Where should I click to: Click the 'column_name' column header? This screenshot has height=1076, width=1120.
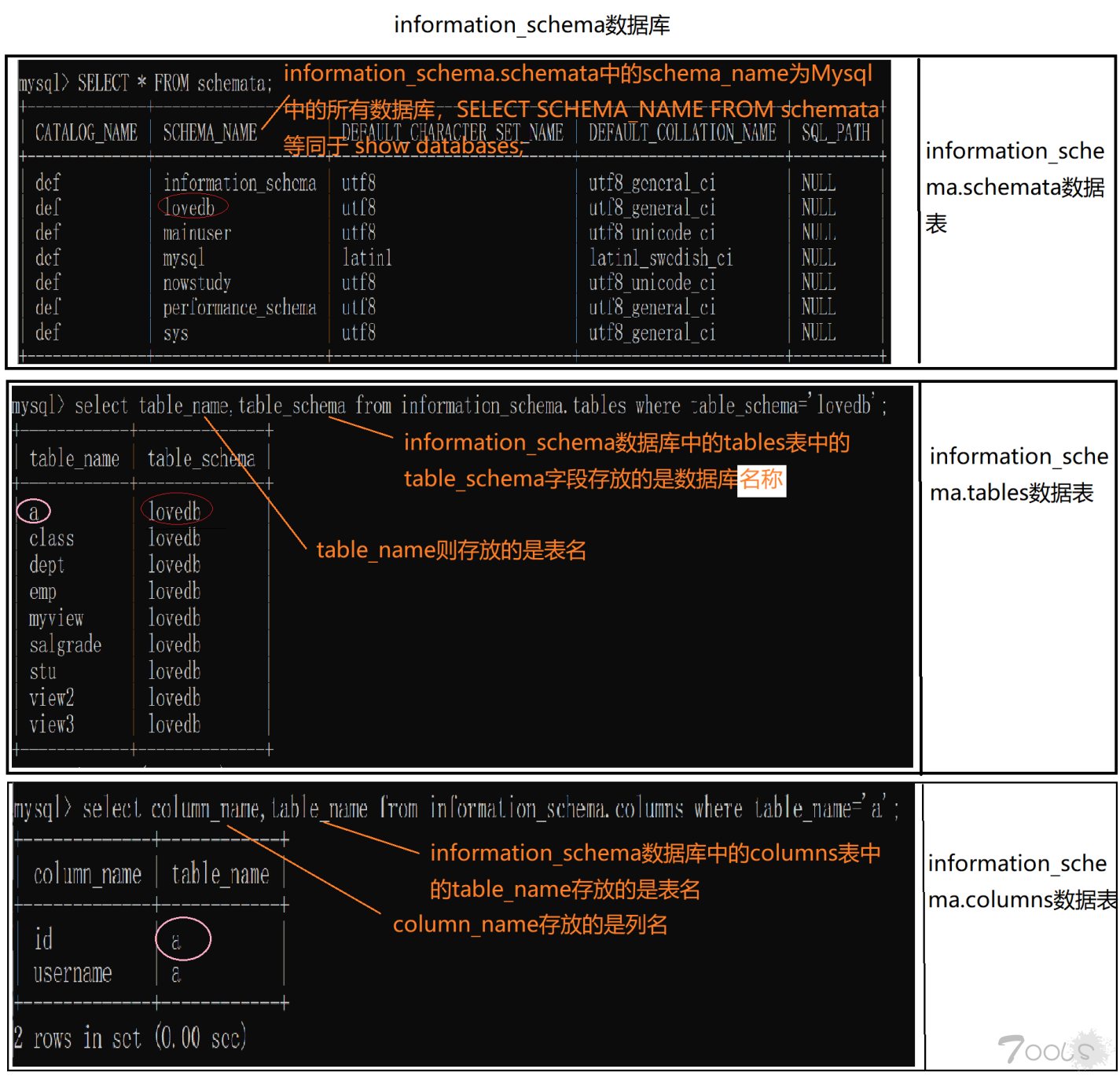point(87,875)
